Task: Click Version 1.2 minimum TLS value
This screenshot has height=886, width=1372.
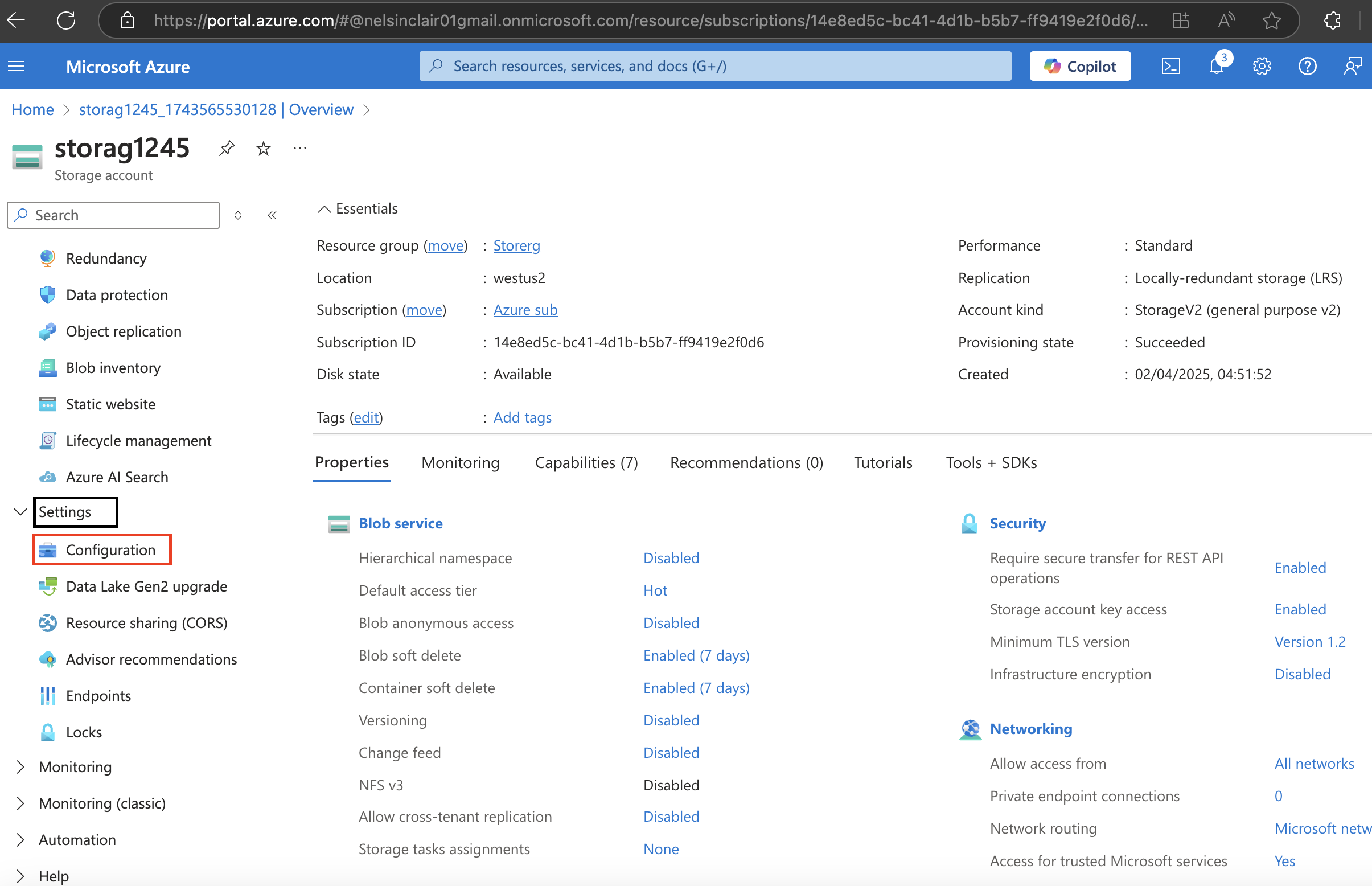Action: (1310, 642)
